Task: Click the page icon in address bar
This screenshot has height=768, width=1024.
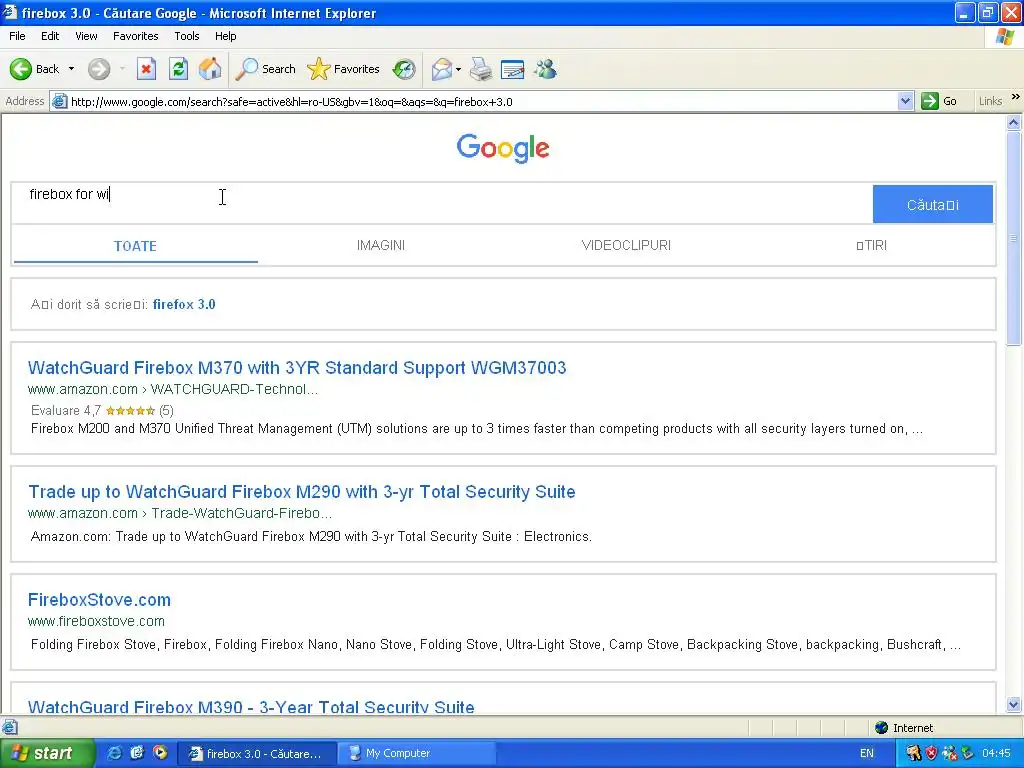Action: [59, 102]
